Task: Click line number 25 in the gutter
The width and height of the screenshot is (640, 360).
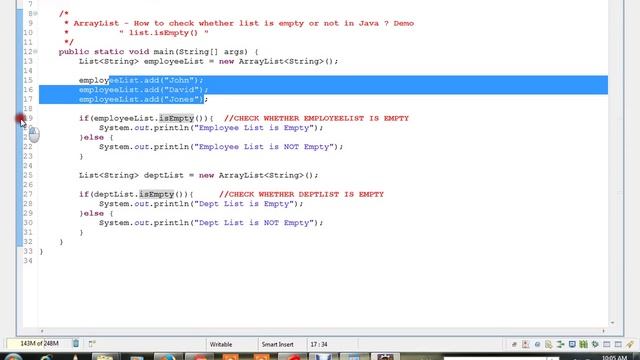Action: pos(28,176)
